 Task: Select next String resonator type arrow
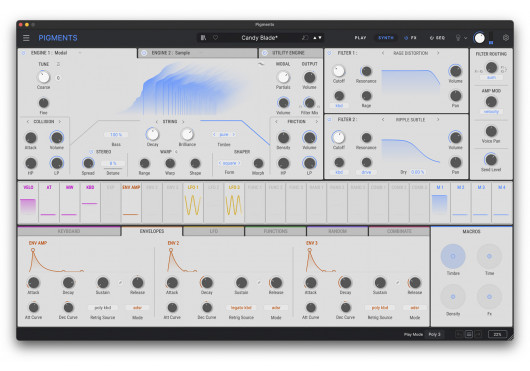coord(183,121)
